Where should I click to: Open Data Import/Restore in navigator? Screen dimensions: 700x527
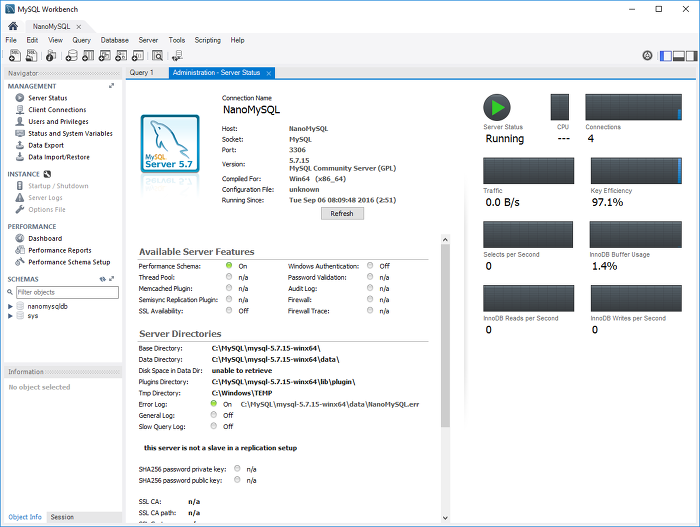click(58, 157)
